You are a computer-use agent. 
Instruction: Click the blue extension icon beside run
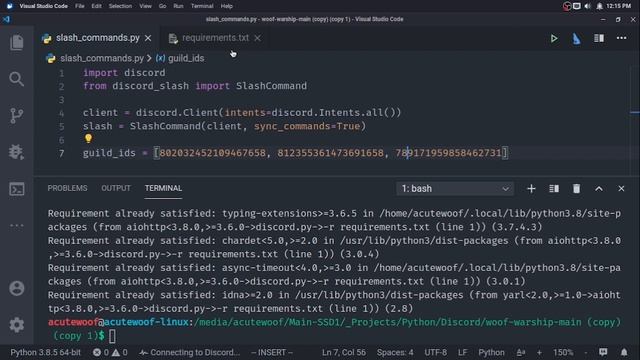click(576, 38)
